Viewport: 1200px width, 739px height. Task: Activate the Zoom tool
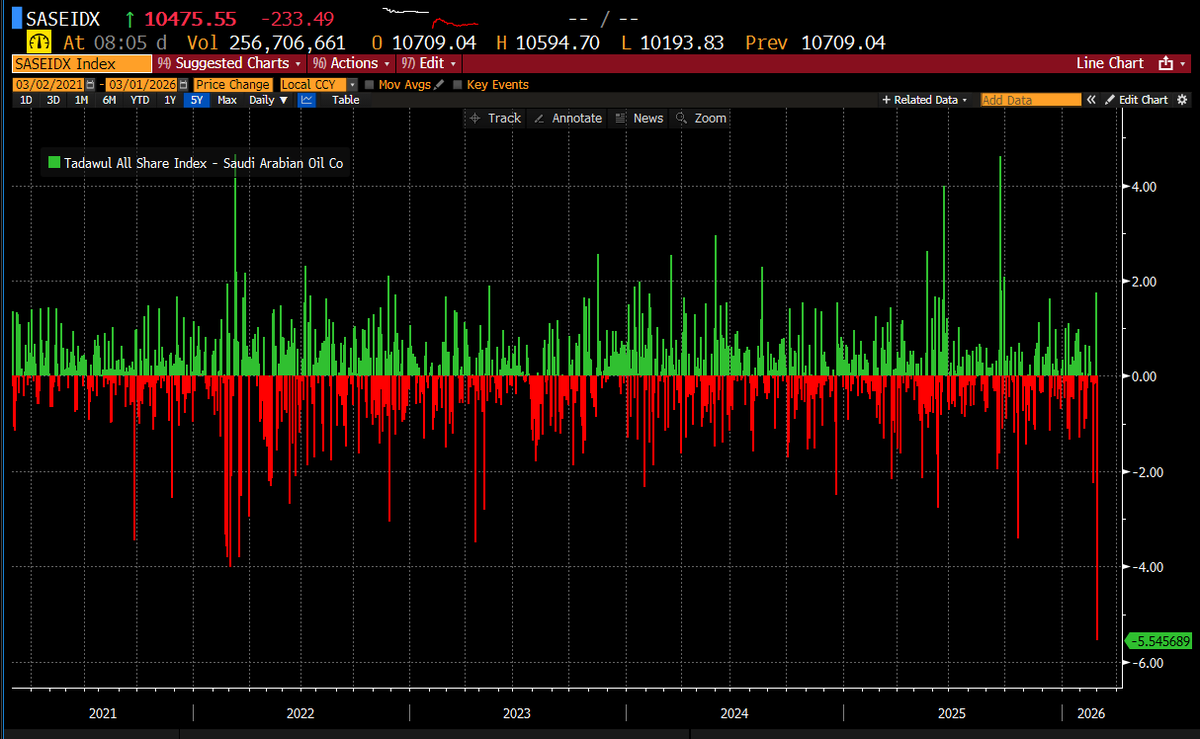pos(701,118)
